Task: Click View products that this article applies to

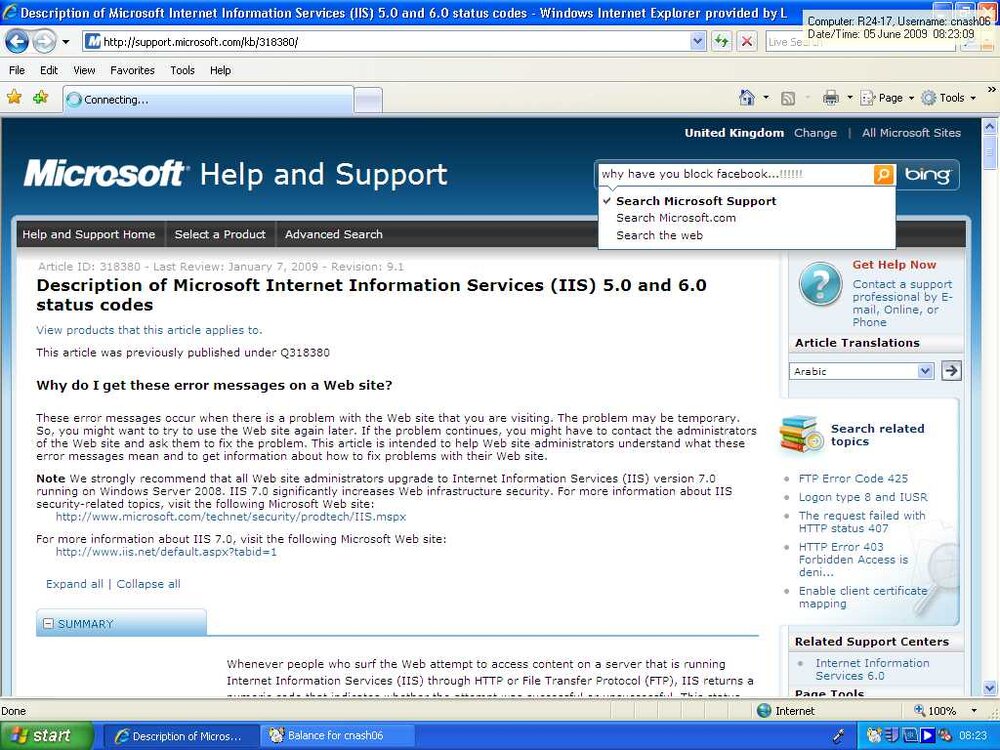Action: tap(149, 330)
